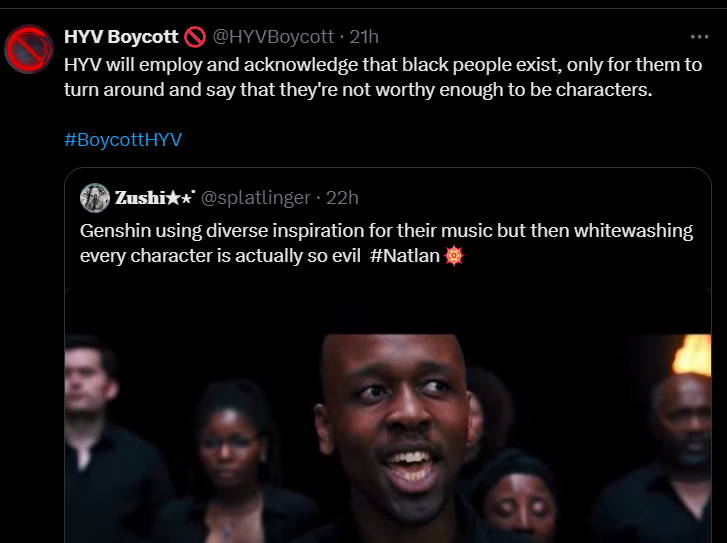
Task: Click the star symbols after Zushi's name
Action: (x=183, y=197)
